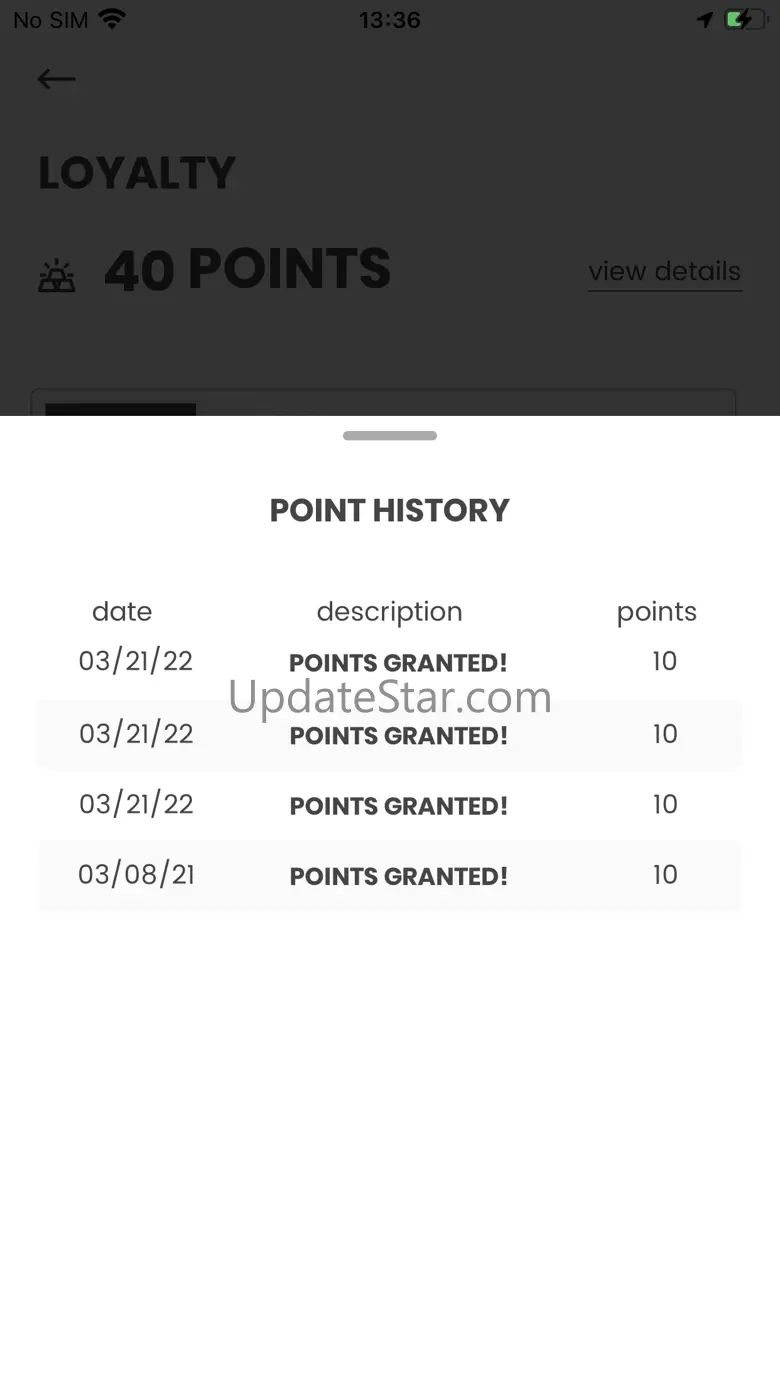This screenshot has height=1387, width=780.
Task: Tap the bottom sheet drag handle
Action: (390, 436)
